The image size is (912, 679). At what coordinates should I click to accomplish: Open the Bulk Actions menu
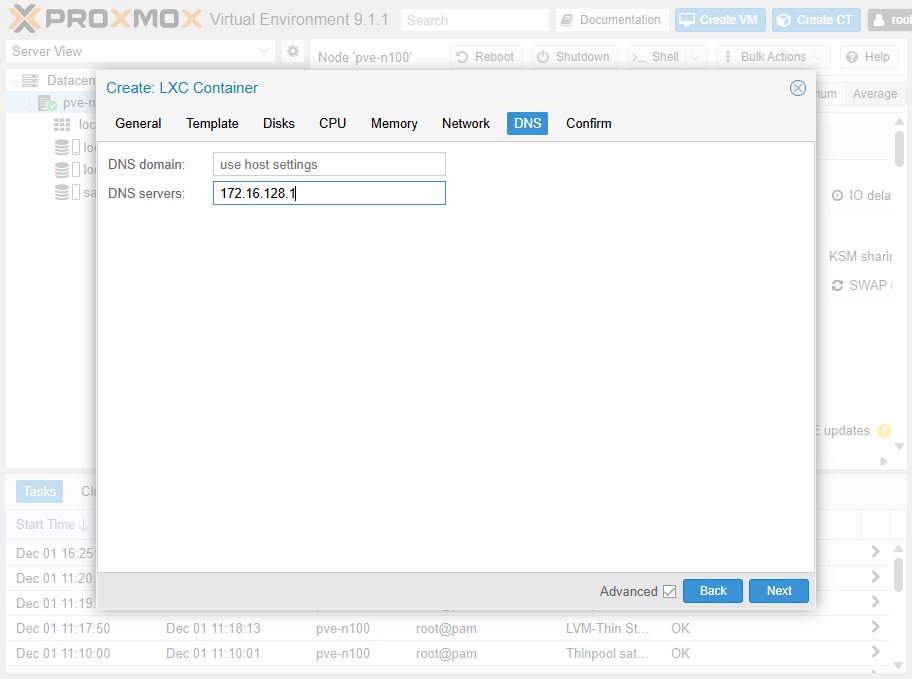pyautogui.click(x=772, y=57)
